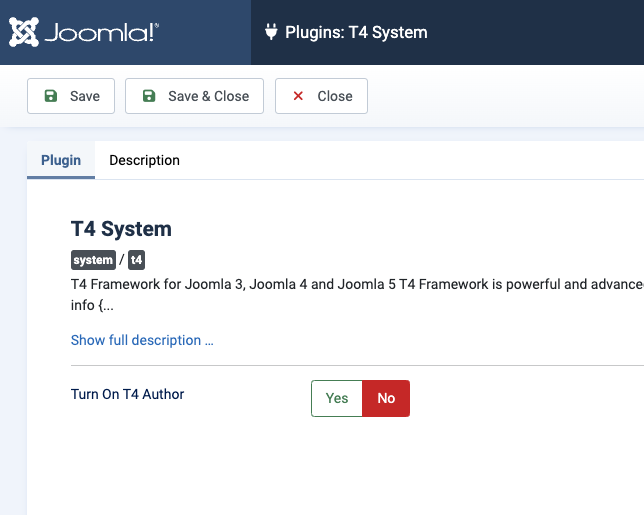Click the 't4' badge
644x515 pixels.
[x=136, y=260]
